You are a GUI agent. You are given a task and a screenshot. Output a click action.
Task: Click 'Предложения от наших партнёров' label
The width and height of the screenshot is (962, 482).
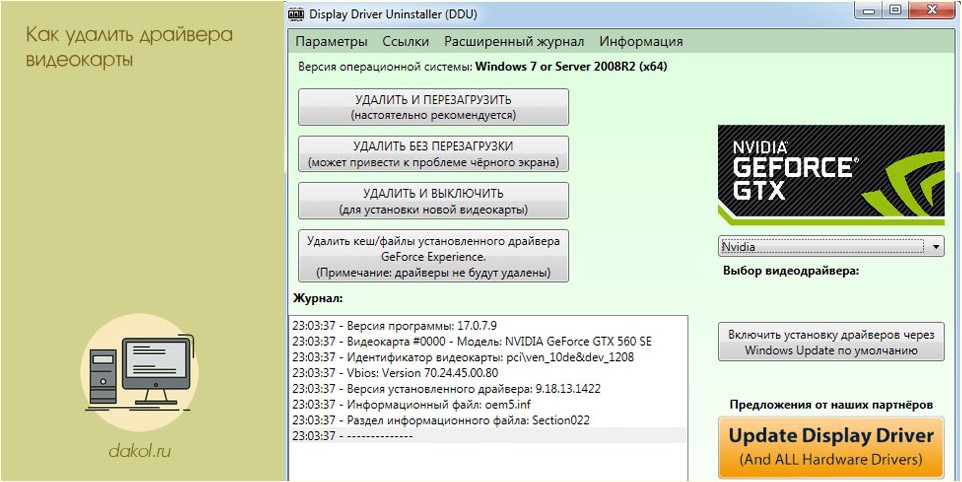click(x=831, y=405)
